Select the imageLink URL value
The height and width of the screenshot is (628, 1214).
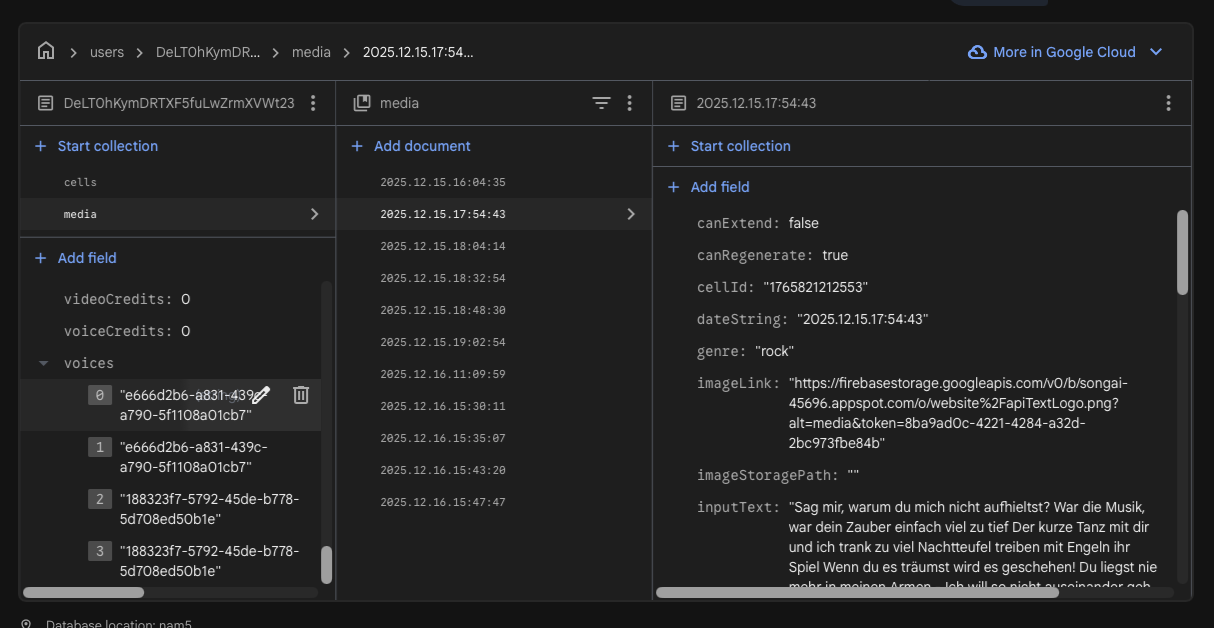[x=958, y=413]
